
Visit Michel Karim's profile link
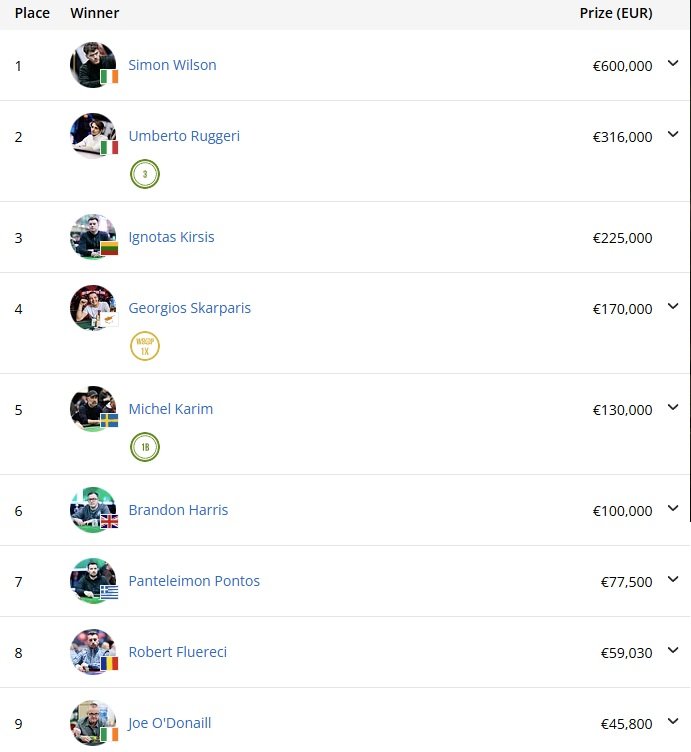(171, 409)
